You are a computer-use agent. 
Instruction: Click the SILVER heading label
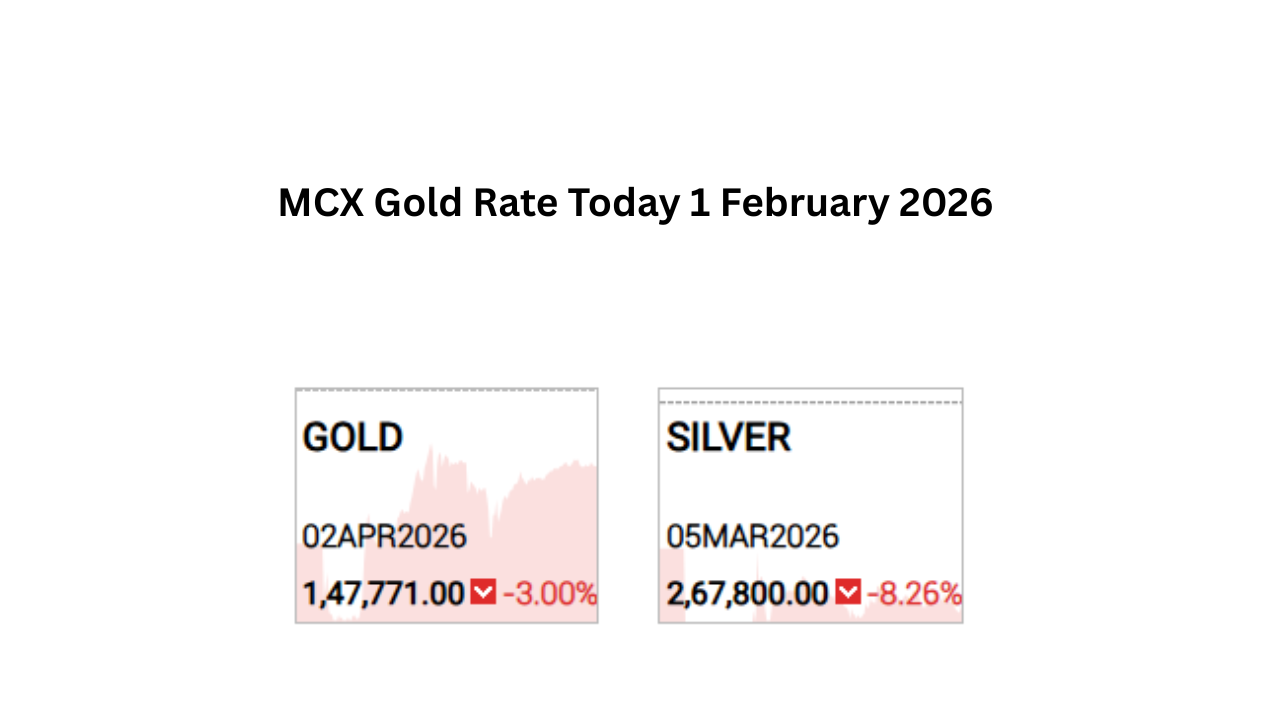pyautogui.click(x=729, y=438)
